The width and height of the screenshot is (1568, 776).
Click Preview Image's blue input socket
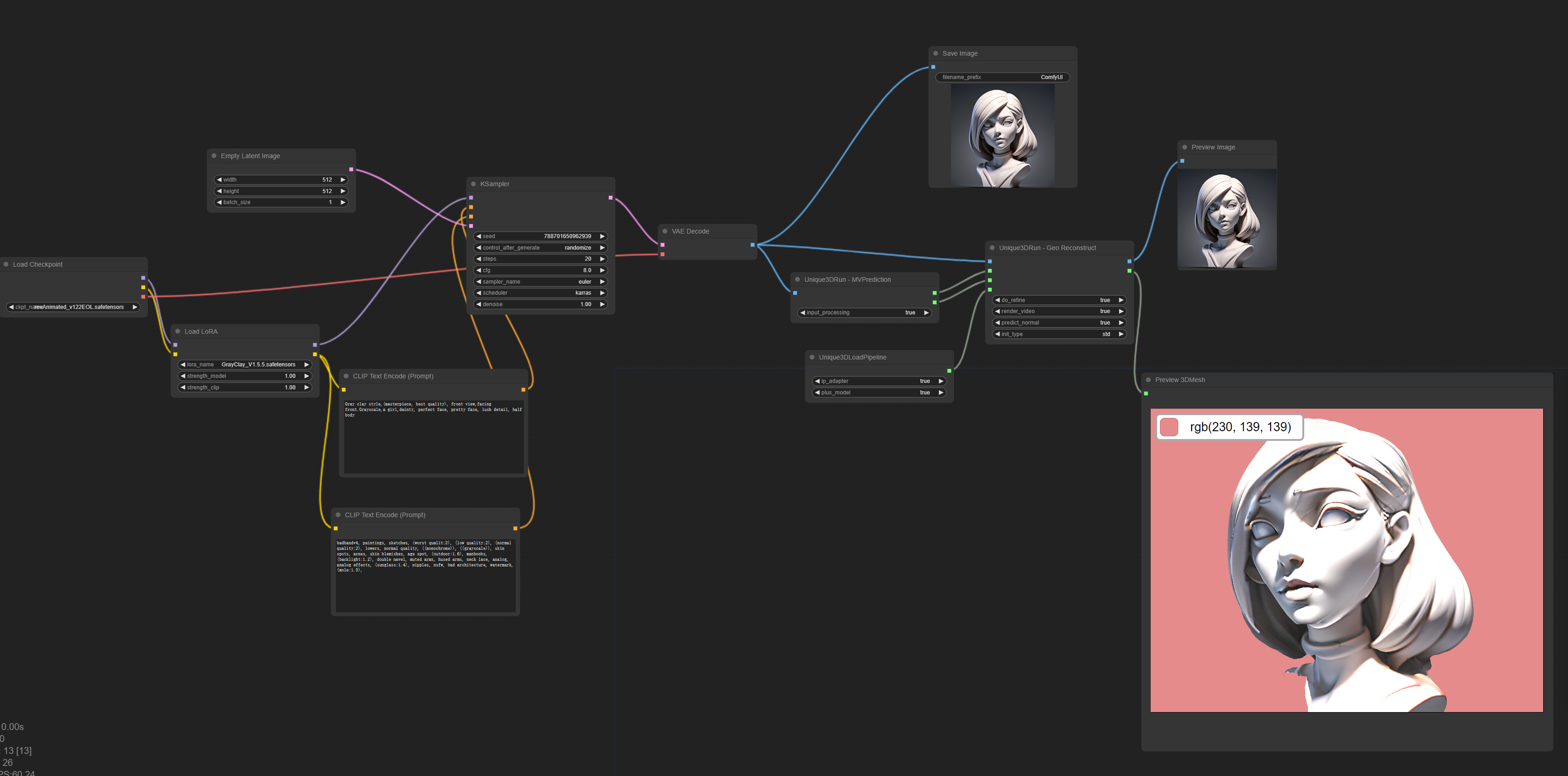click(x=1182, y=161)
